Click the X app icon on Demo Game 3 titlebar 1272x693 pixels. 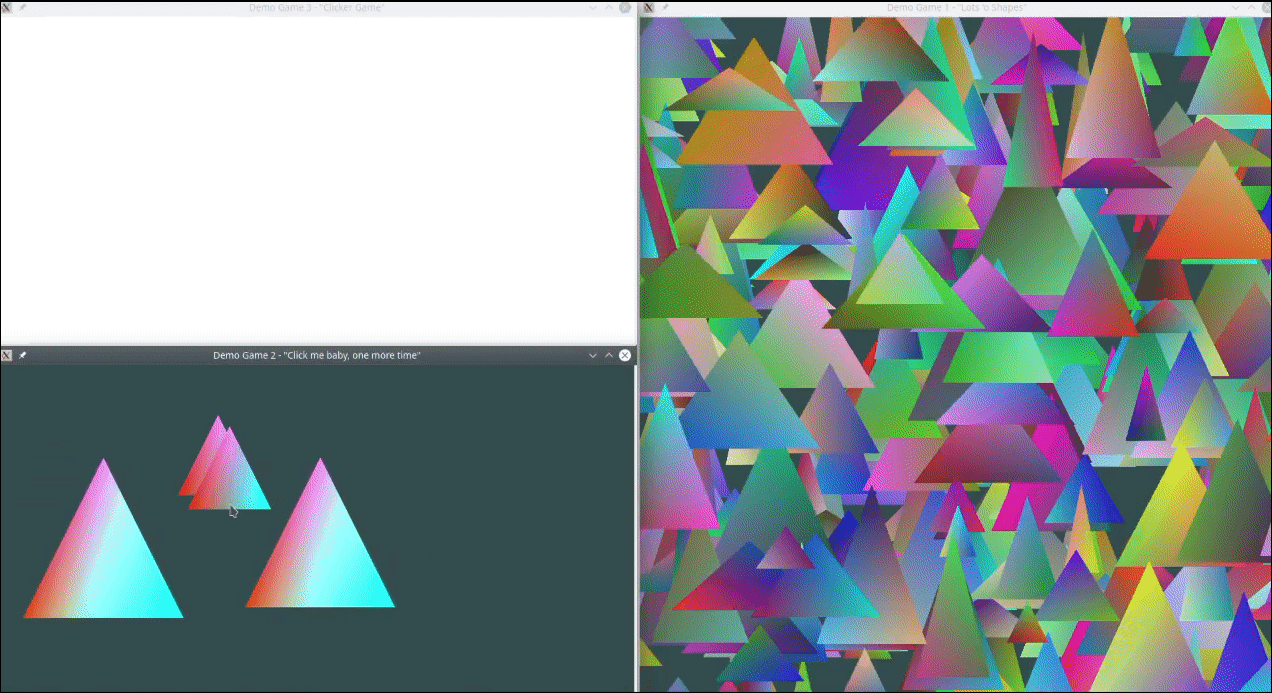[x=8, y=7]
